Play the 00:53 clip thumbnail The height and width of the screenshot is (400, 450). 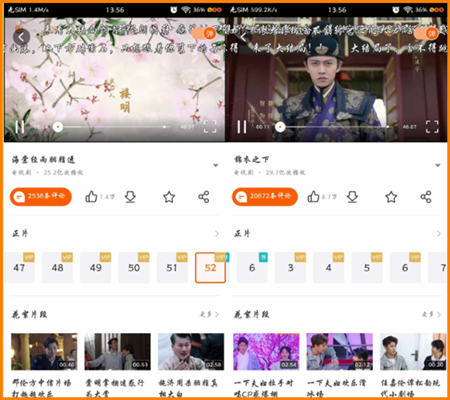pos(117,352)
